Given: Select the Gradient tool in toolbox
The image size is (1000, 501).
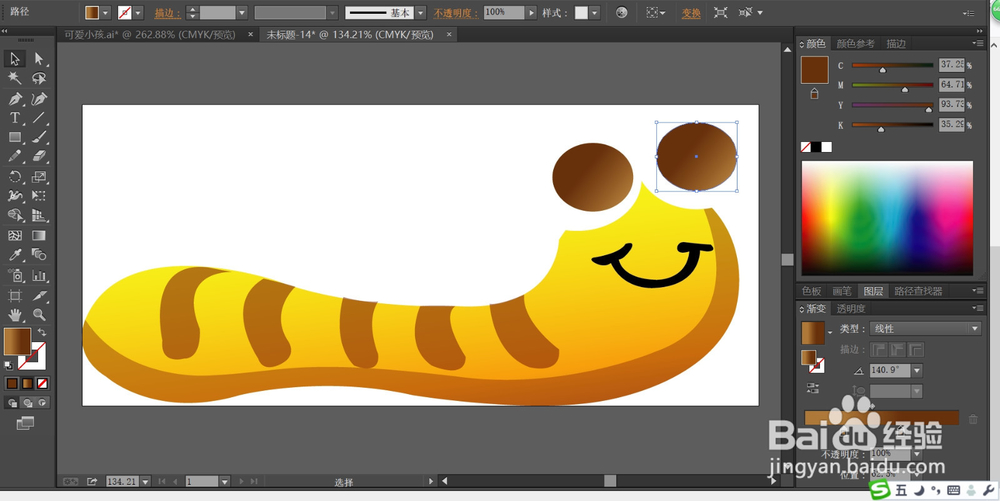Looking at the screenshot, I should [39, 235].
